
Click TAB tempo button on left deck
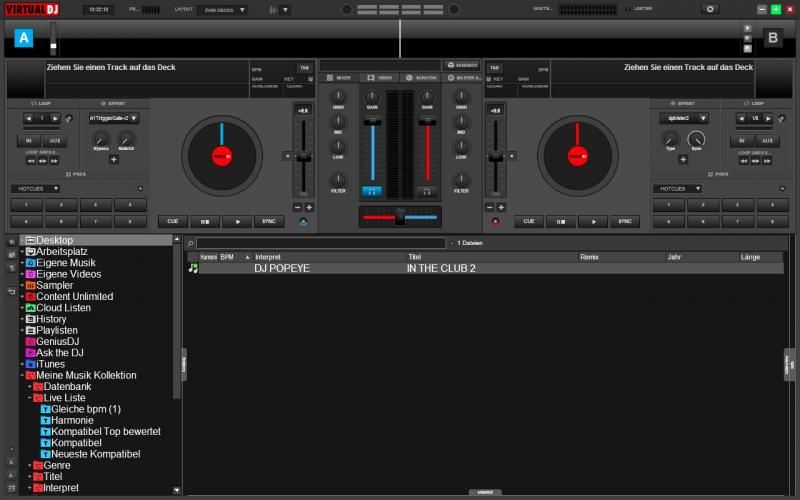click(305, 68)
